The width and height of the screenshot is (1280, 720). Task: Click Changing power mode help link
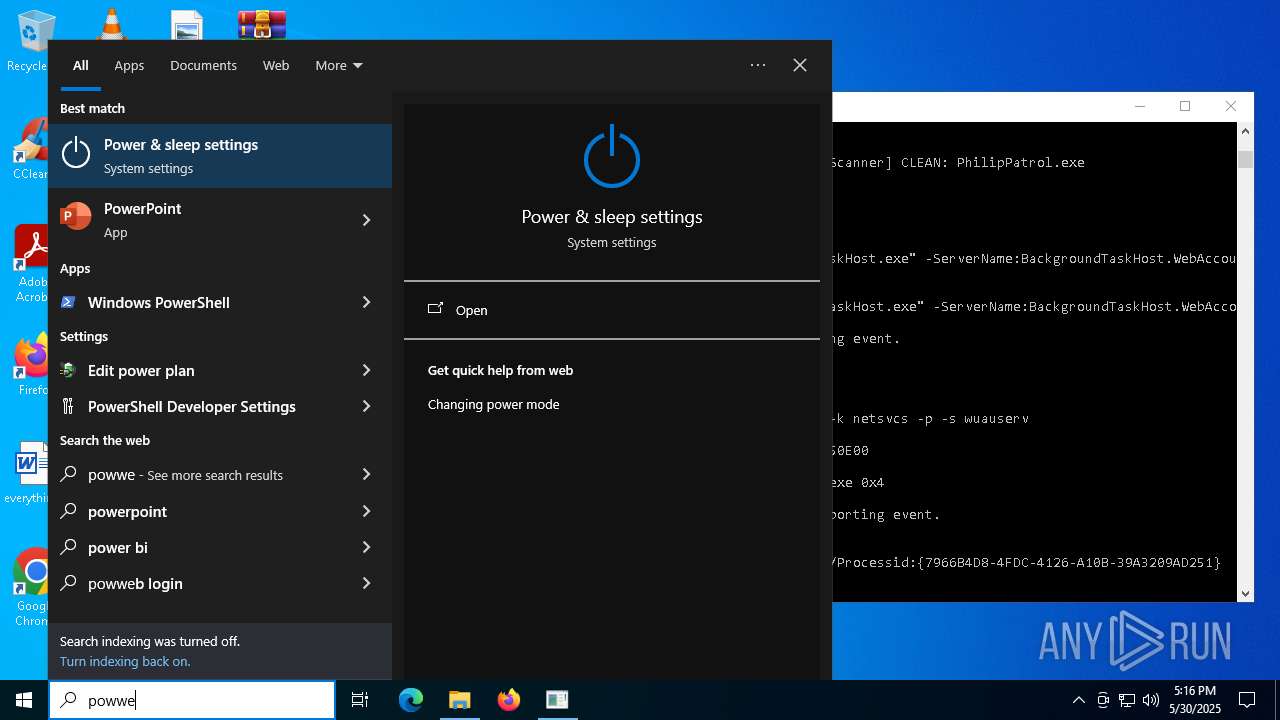pos(493,404)
